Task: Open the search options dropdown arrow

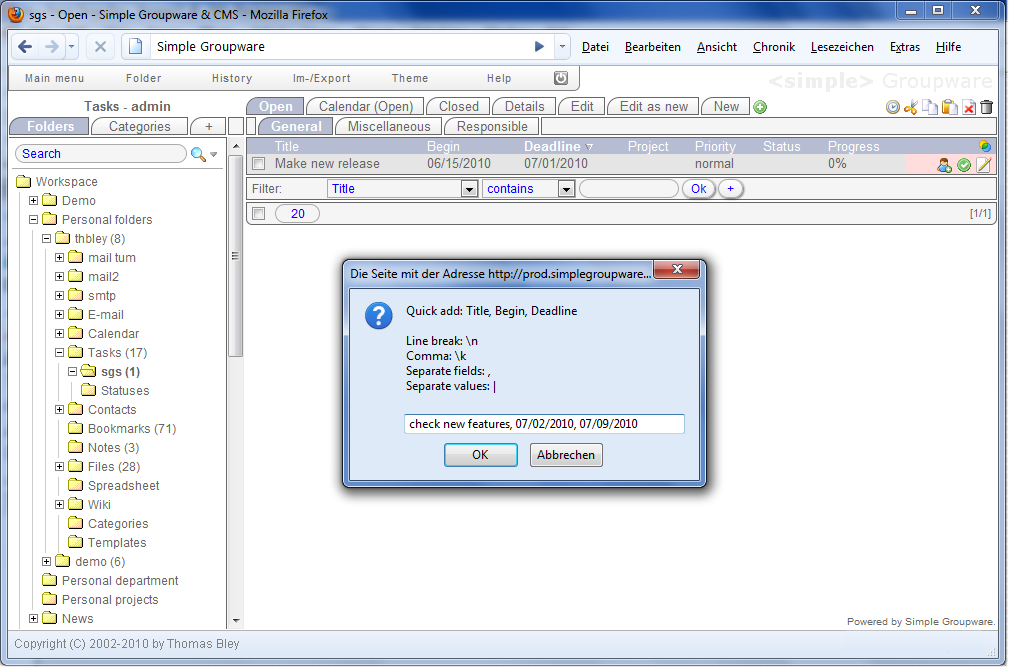Action: pos(214,154)
